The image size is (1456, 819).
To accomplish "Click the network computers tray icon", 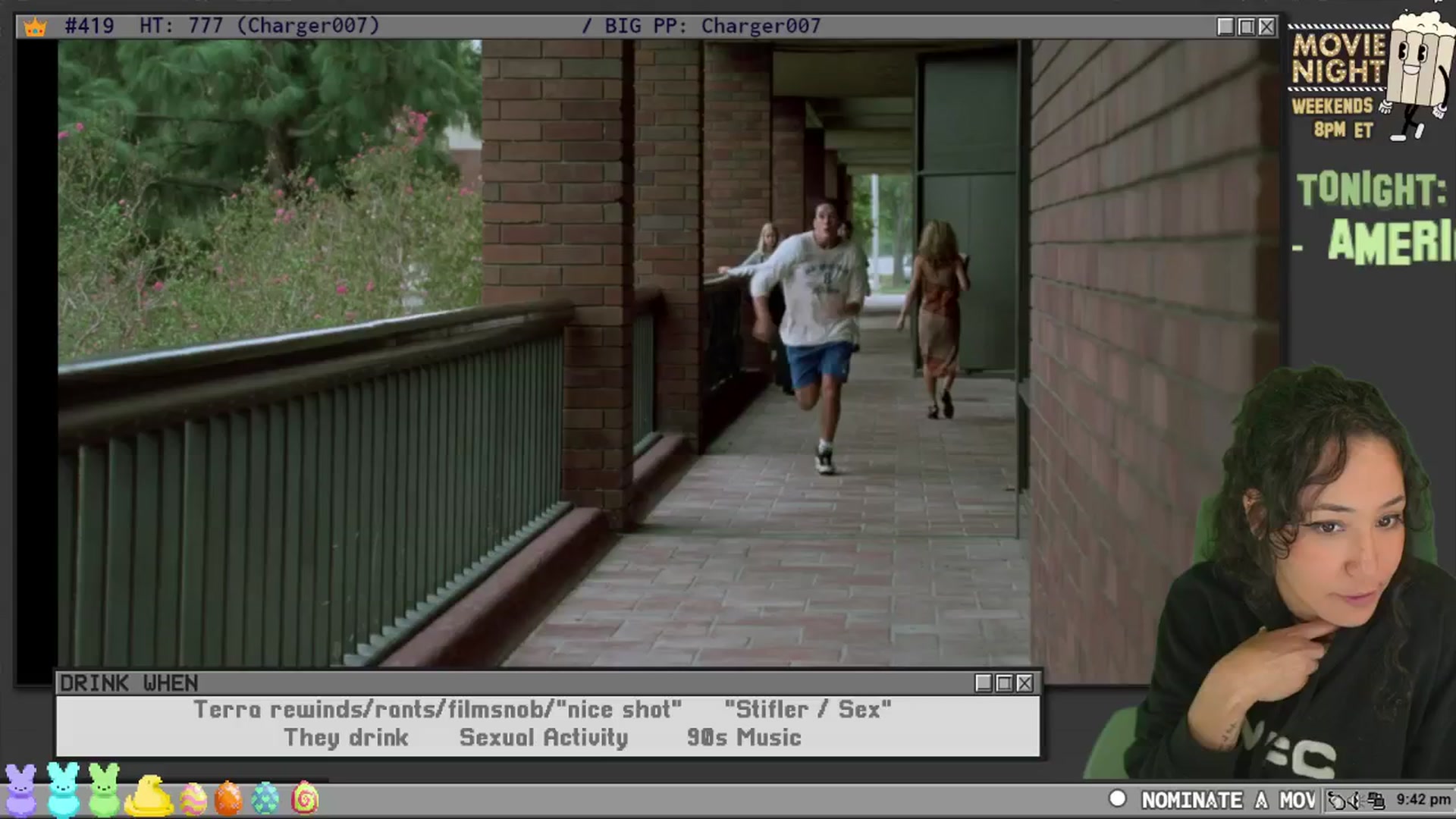I will pos(1376,800).
